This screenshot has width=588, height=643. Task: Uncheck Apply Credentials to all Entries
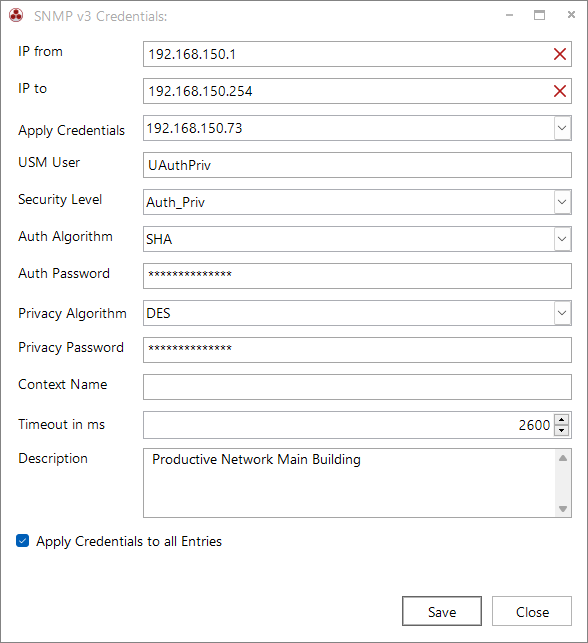pos(23,540)
